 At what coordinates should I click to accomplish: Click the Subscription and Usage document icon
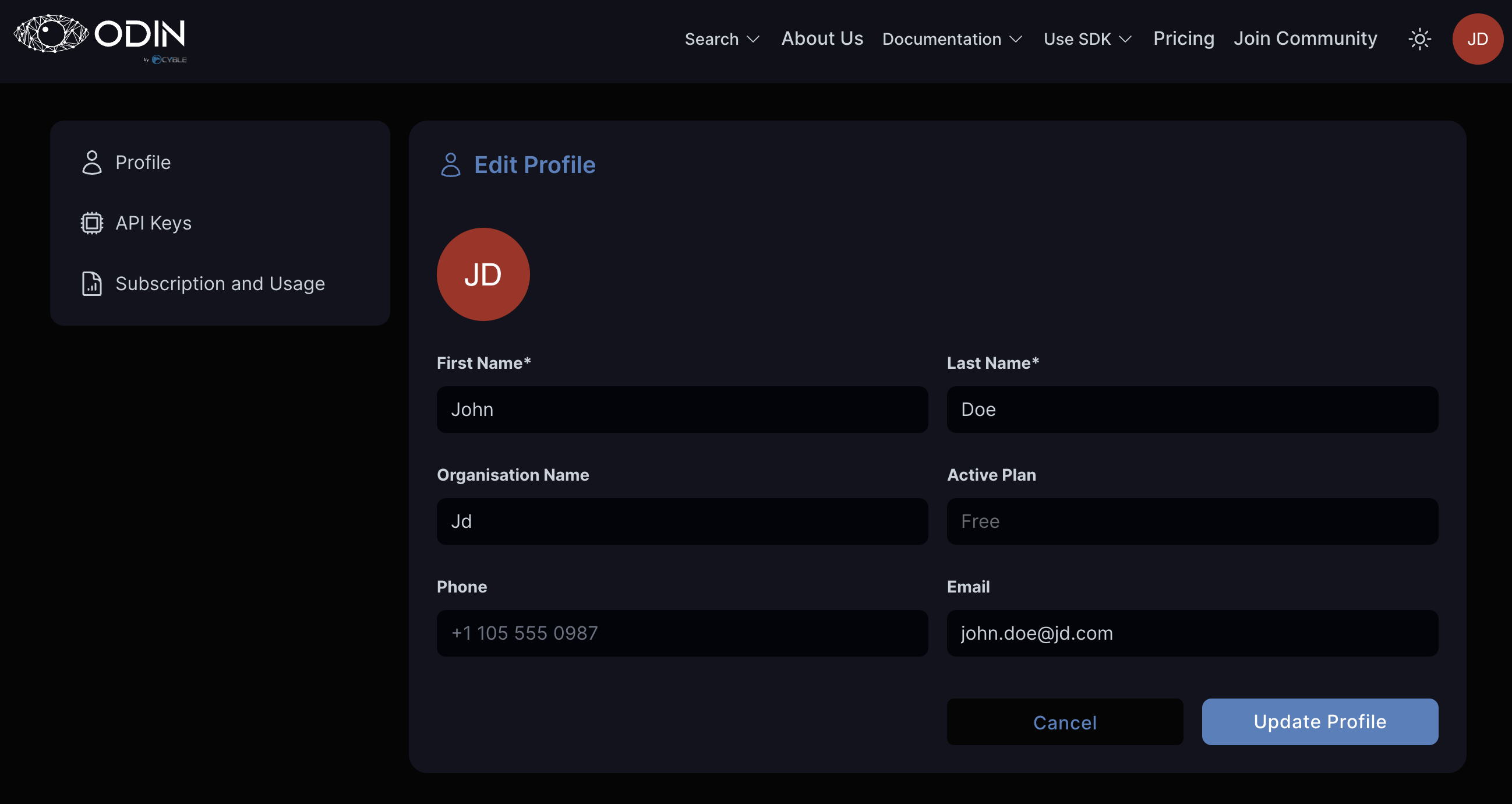tap(91, 284)
